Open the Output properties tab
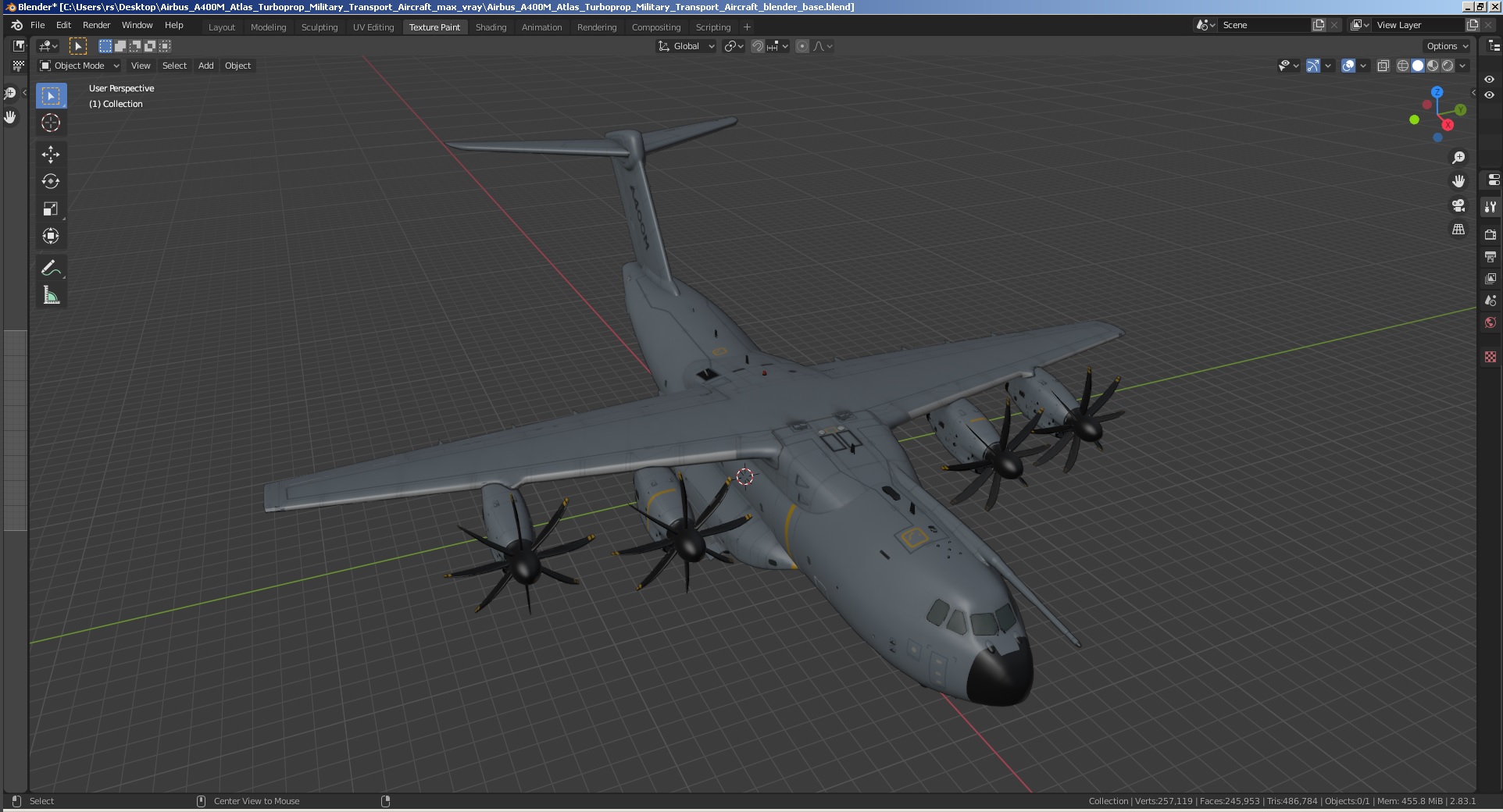Viewport: 1503px width, 812px height. [1491, 256]
